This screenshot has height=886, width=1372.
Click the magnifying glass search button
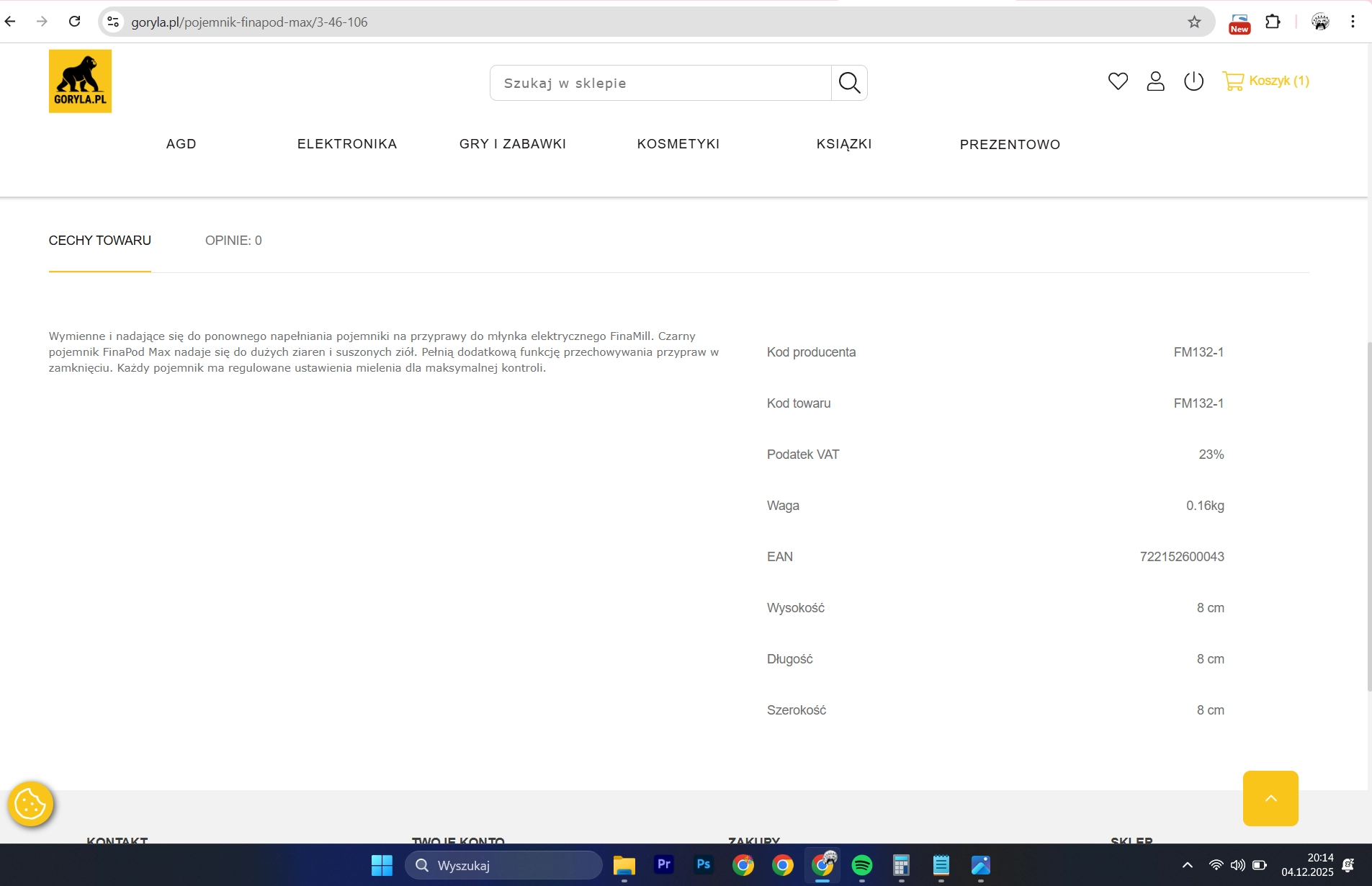[849, 83]
